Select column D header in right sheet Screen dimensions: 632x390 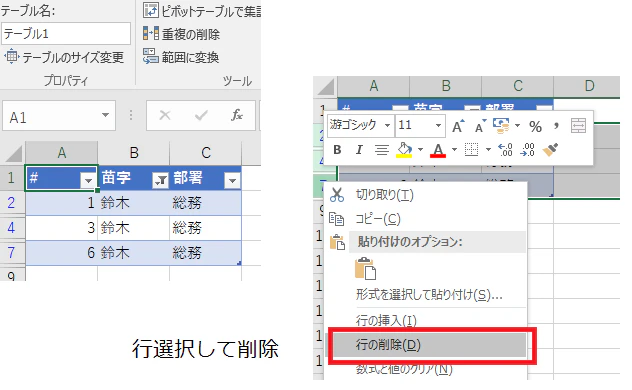click(587, 86)
